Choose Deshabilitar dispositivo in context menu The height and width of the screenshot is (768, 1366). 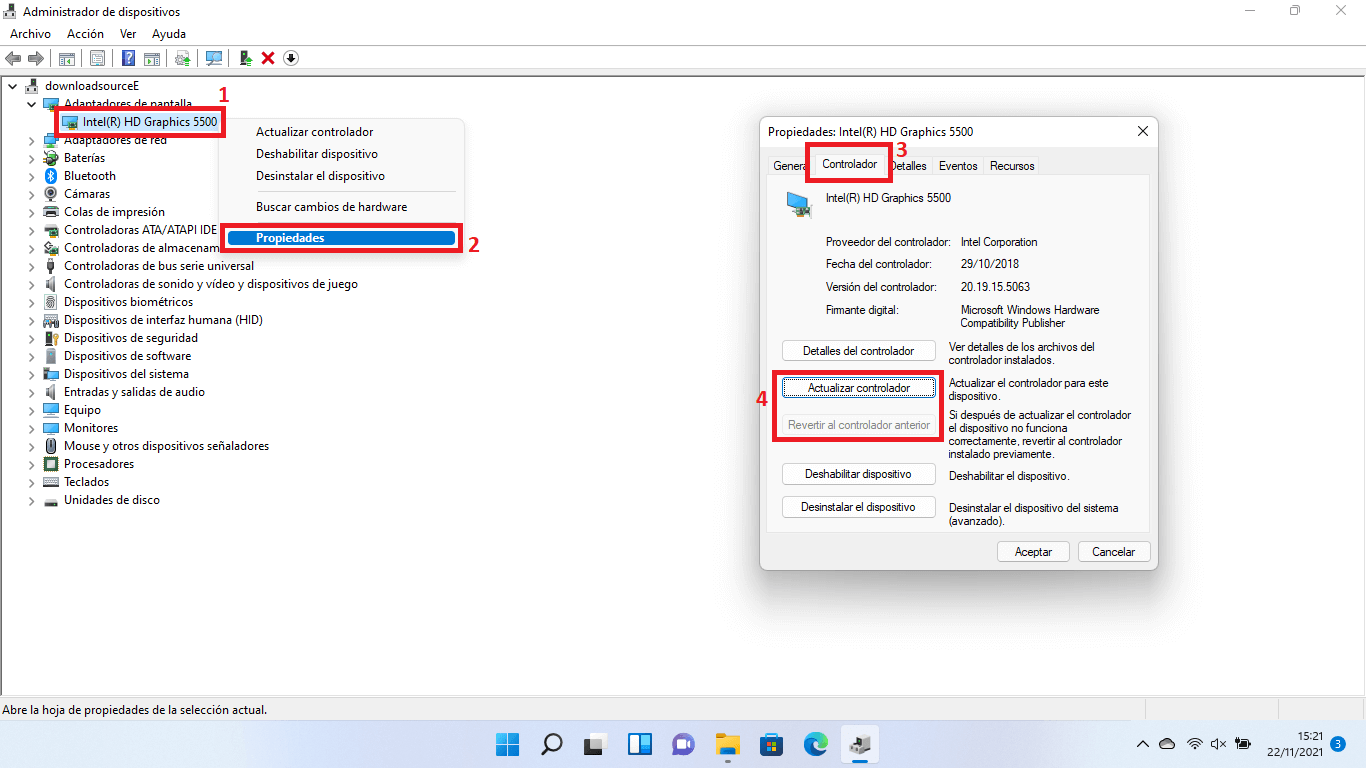pyautogui.click(x=317, y=154)
